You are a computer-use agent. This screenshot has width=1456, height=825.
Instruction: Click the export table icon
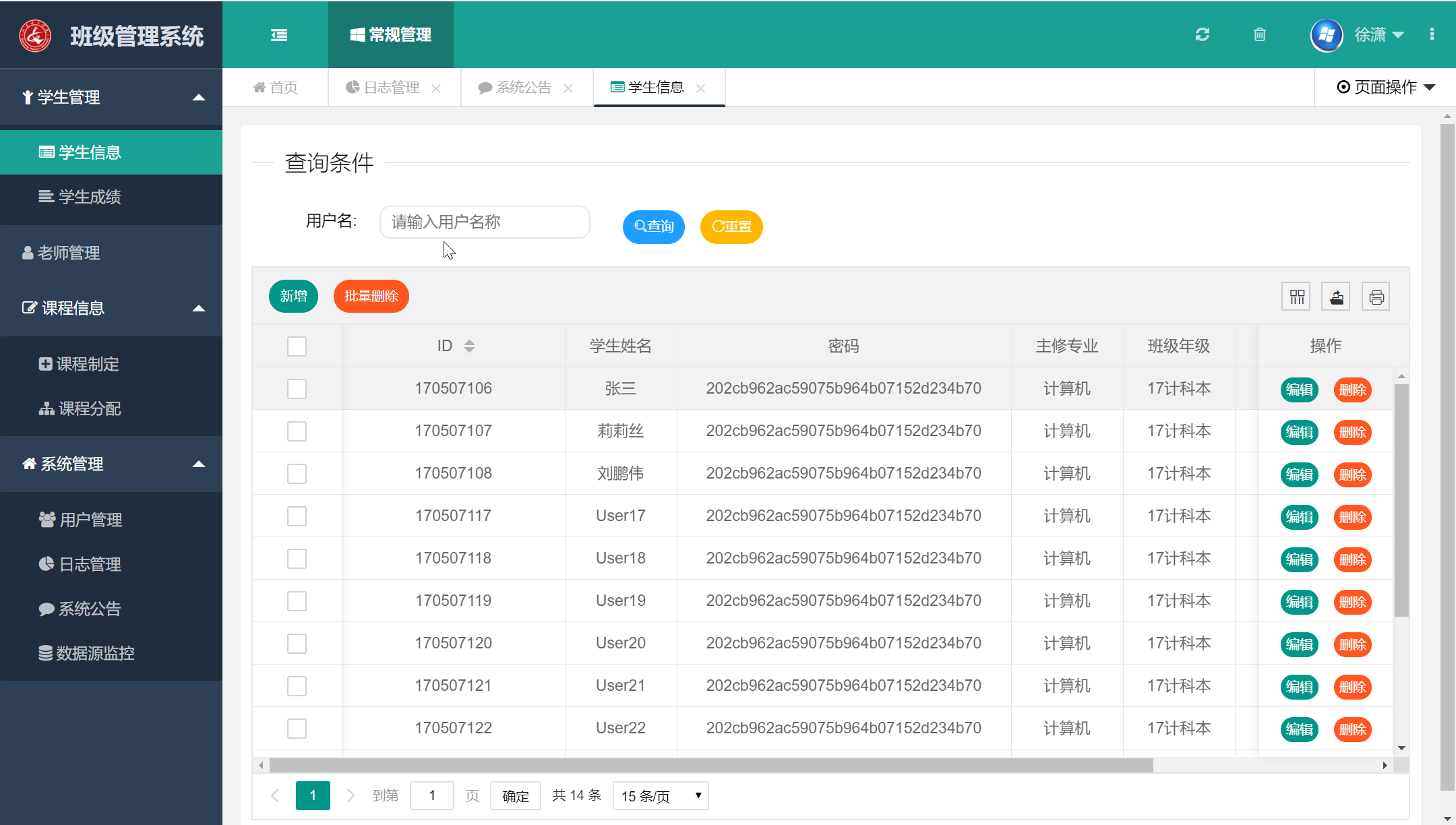pos(1336,297)
